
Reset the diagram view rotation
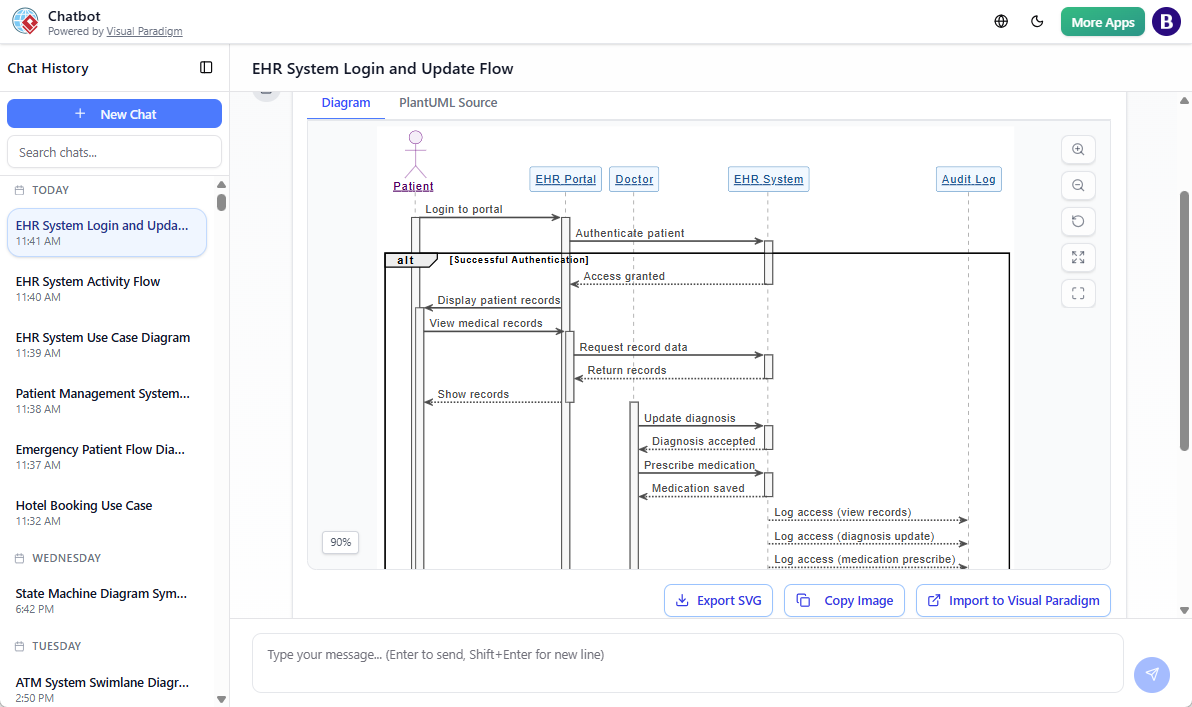point(1078,221)
